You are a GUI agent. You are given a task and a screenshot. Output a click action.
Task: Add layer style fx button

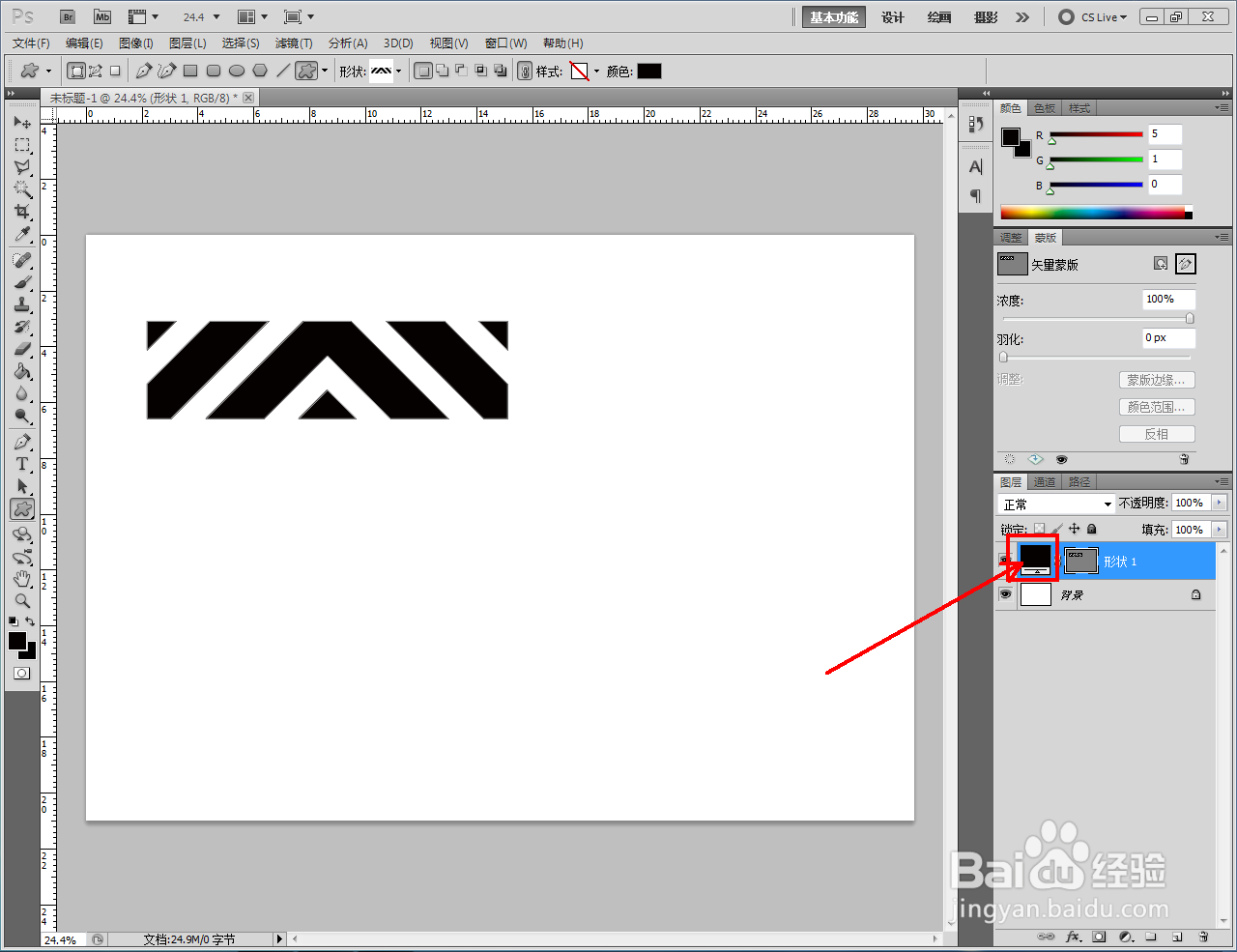pyautogui.click(x=1073, y=937)
